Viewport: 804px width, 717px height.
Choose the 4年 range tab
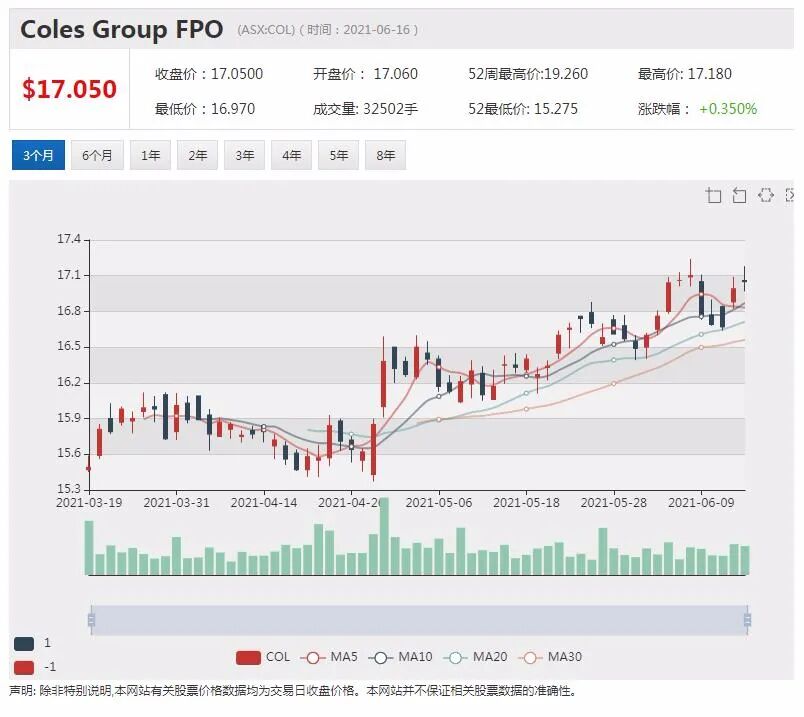(291, 155)
